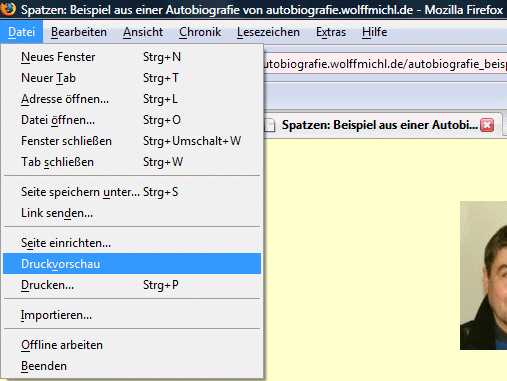The width and height of the screenshot is (507, 381).
Task: Click the page icon on Spatzen tab
Action: pos(270,126)
